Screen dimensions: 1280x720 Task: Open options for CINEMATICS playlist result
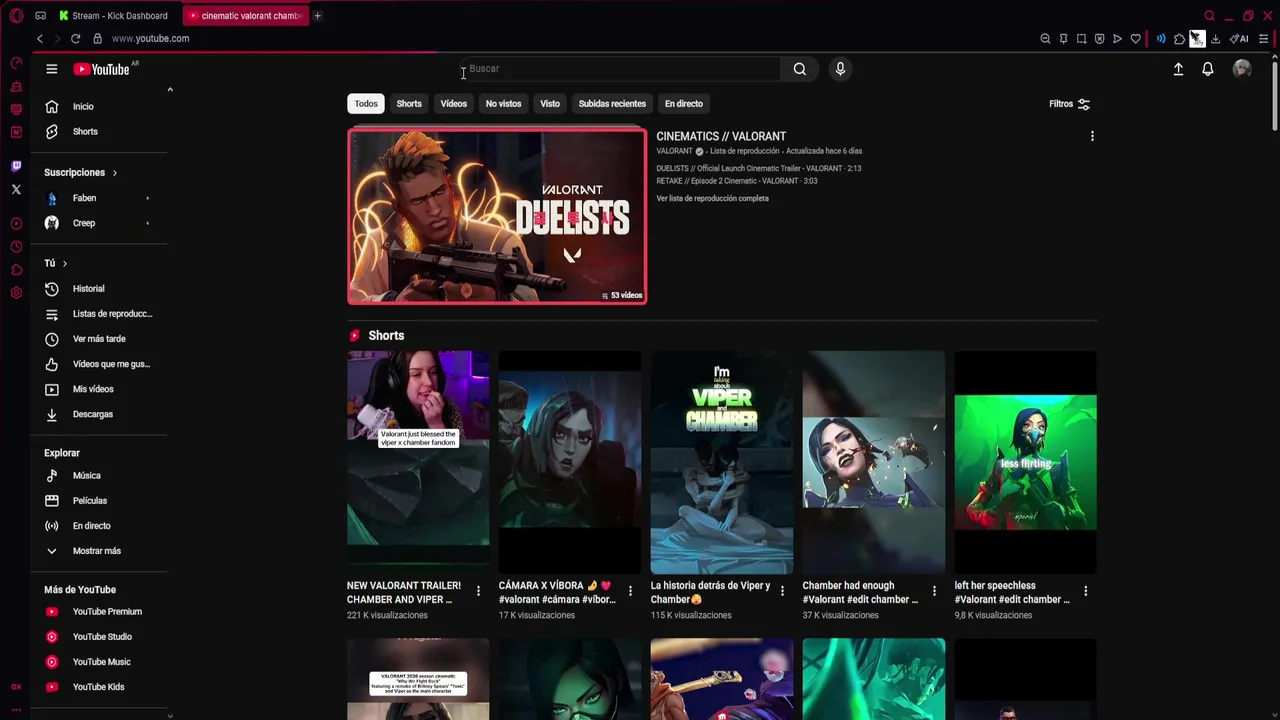coord(1092,136)
